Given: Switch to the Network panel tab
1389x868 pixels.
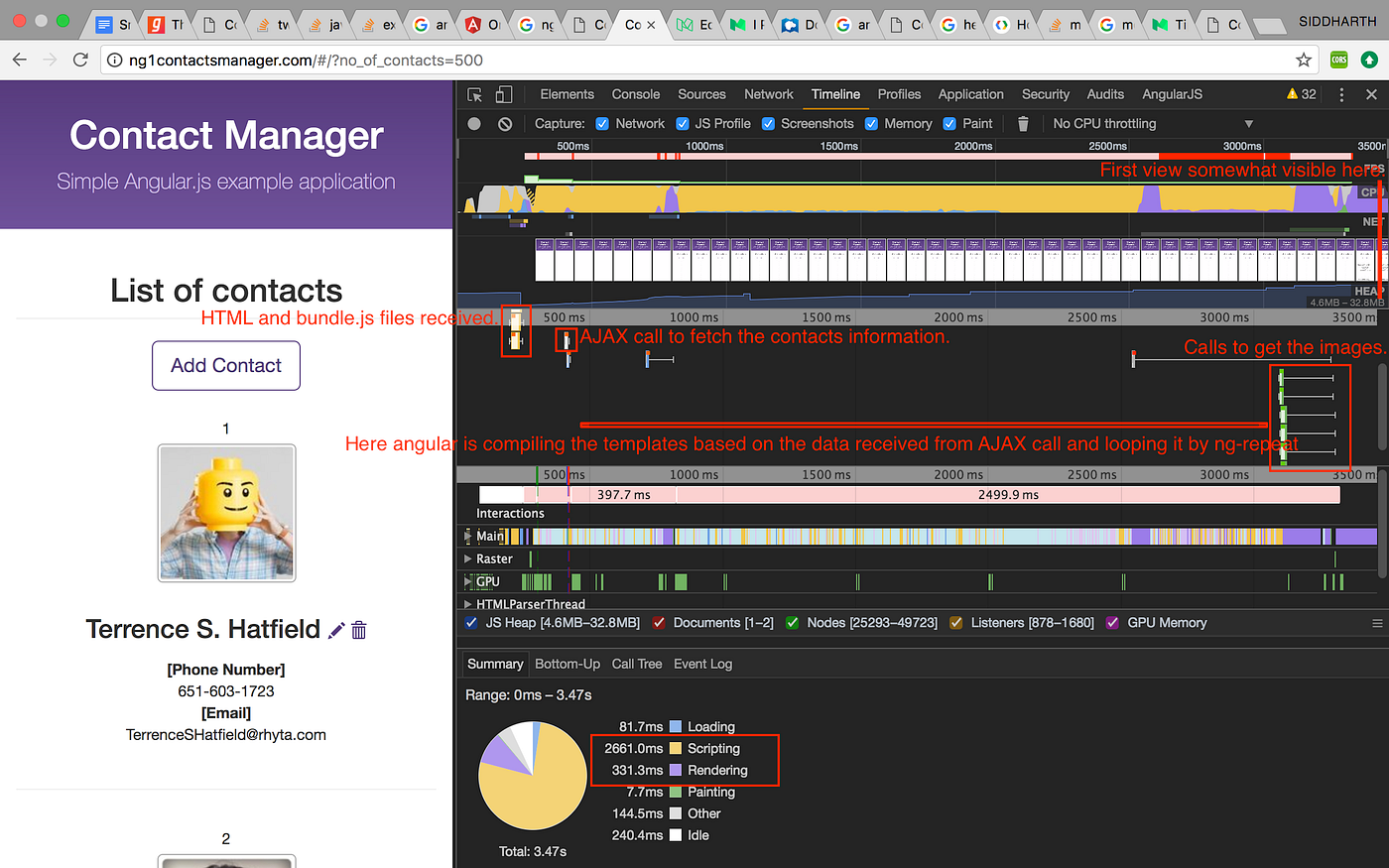Looking at the screenshot, I should [768, 93].
